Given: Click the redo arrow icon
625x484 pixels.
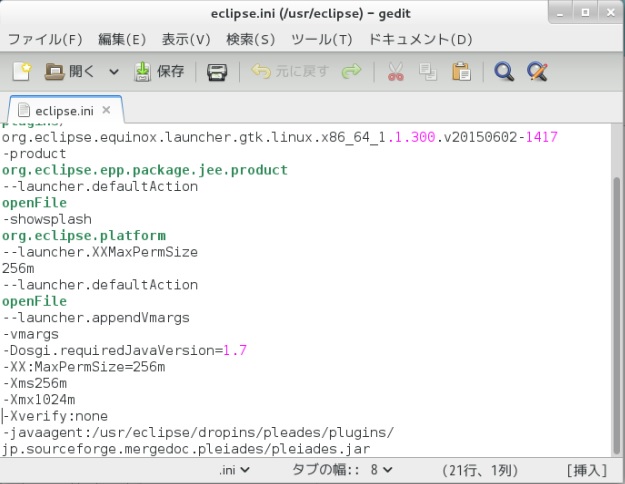Looking at the screenshot, I should (351, 72).
